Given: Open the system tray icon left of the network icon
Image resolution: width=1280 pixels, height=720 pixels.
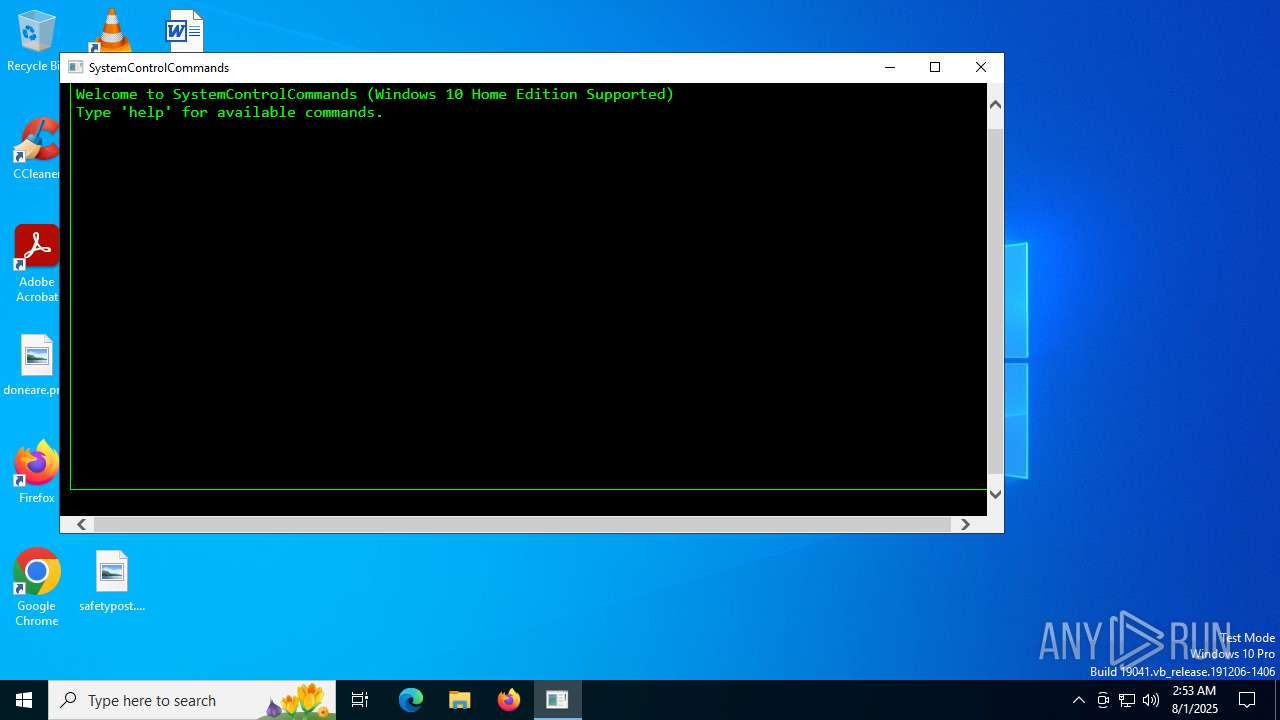Looking at the screenshot, I should (x=1103, y=700).
